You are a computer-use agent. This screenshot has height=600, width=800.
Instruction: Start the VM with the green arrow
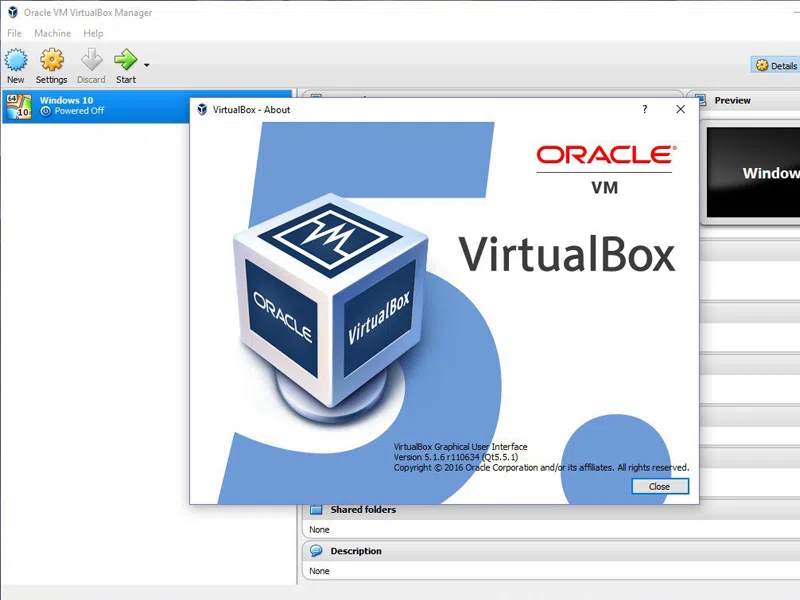coord(126,60)
